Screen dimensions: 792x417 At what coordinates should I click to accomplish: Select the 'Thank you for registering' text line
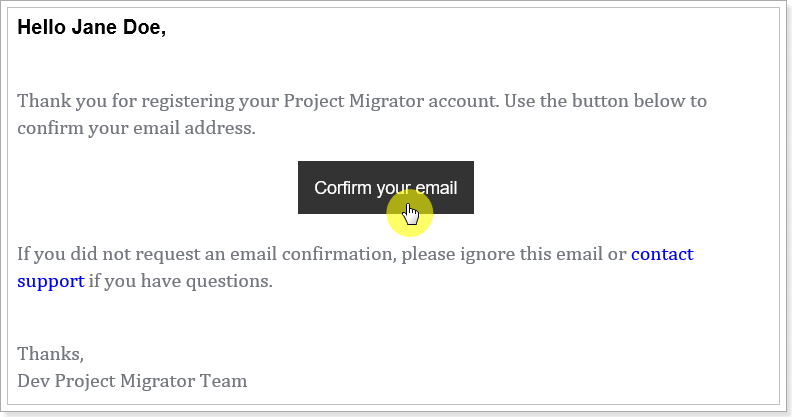362,101
